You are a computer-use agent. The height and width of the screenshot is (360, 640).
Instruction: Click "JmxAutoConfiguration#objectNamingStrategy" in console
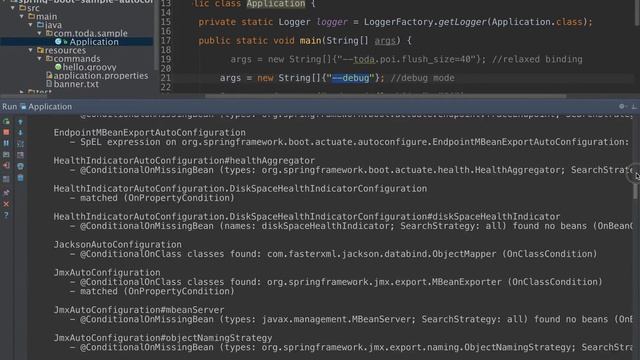click(x=163, y=338)
